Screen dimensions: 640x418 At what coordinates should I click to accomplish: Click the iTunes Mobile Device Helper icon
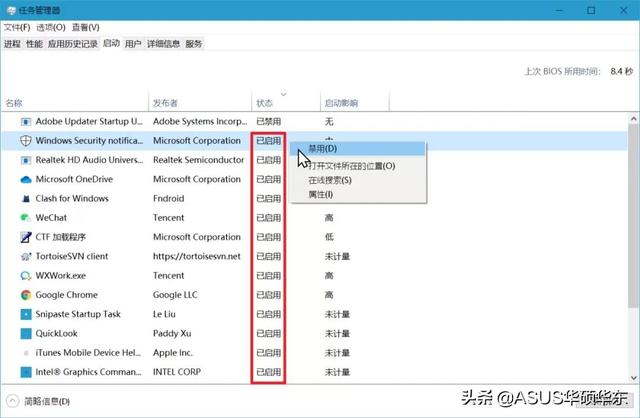26,353
